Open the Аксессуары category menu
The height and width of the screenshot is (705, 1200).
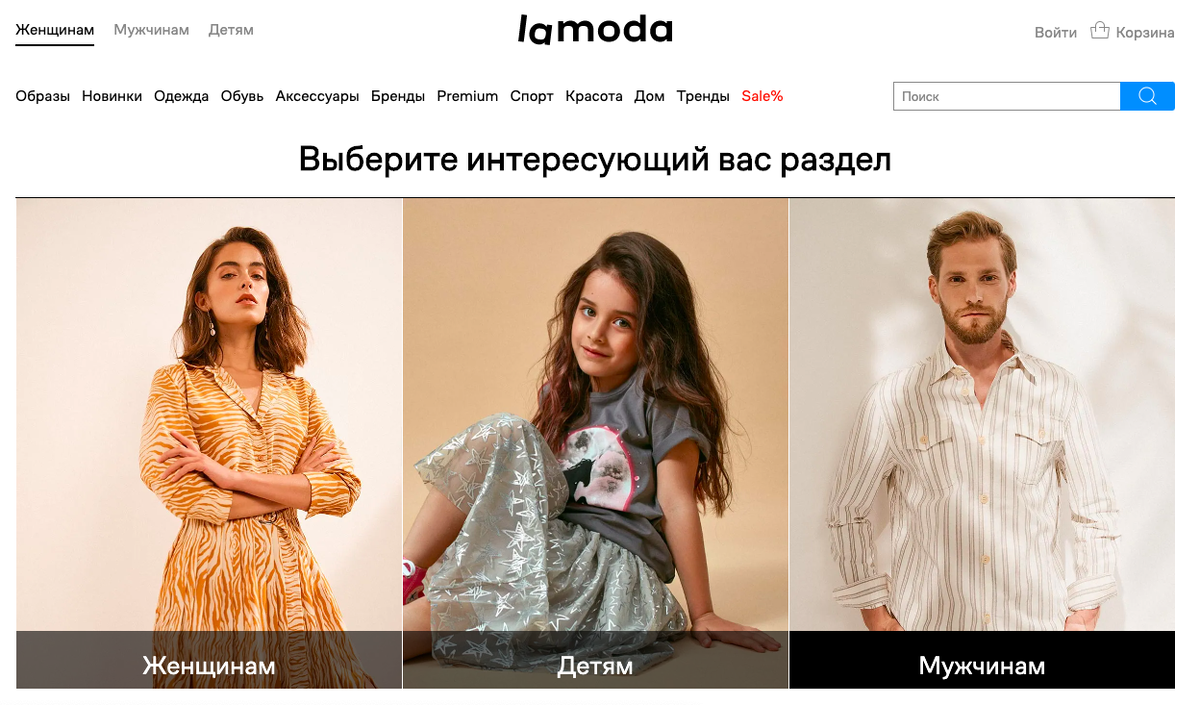coord(317,96)
